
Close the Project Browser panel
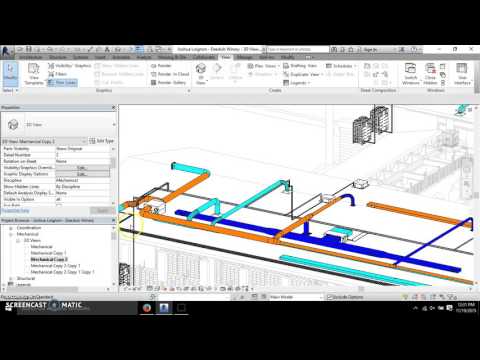113,220
